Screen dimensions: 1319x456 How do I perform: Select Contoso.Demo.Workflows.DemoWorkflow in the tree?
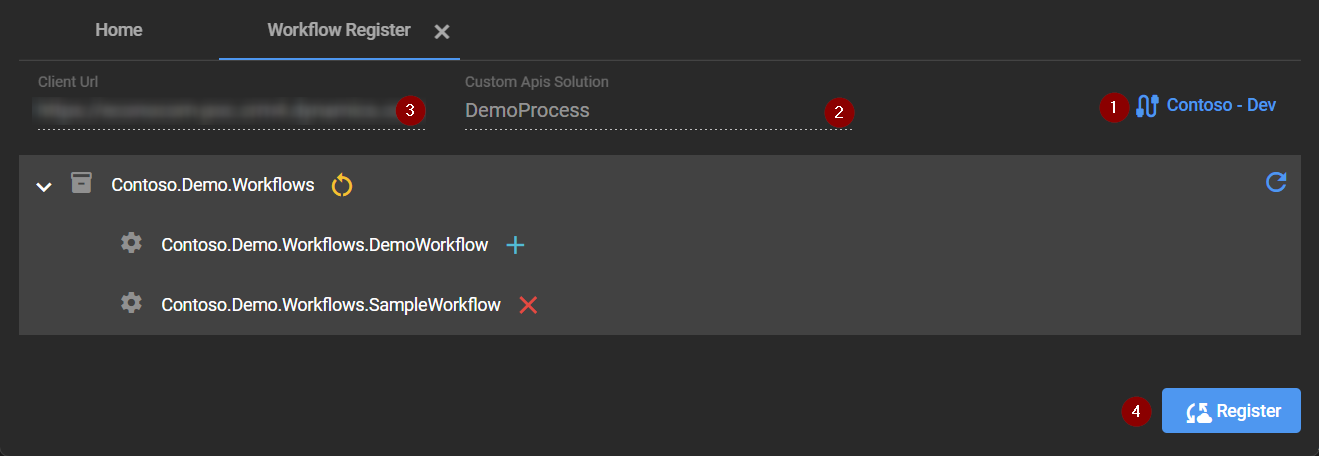(x=325, y=245)
